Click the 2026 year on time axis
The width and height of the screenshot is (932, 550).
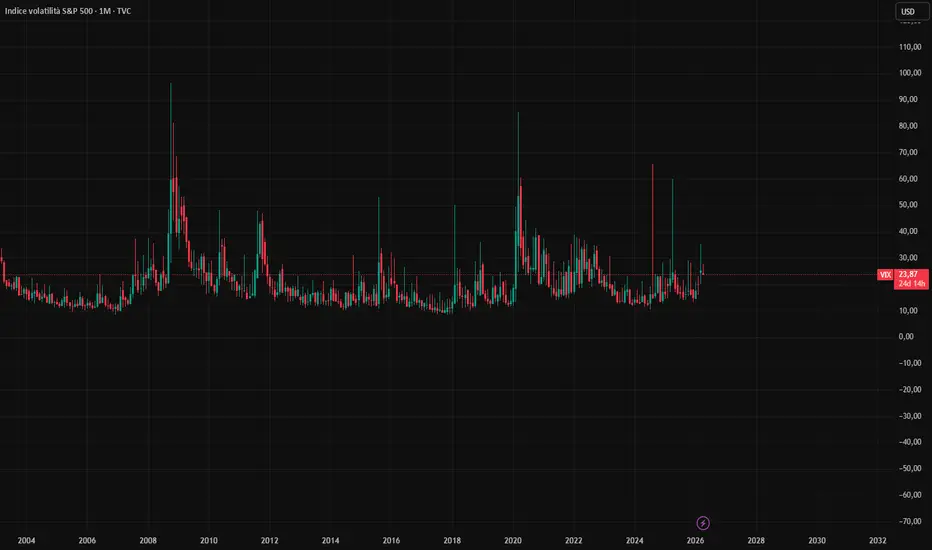coord(695,540)
